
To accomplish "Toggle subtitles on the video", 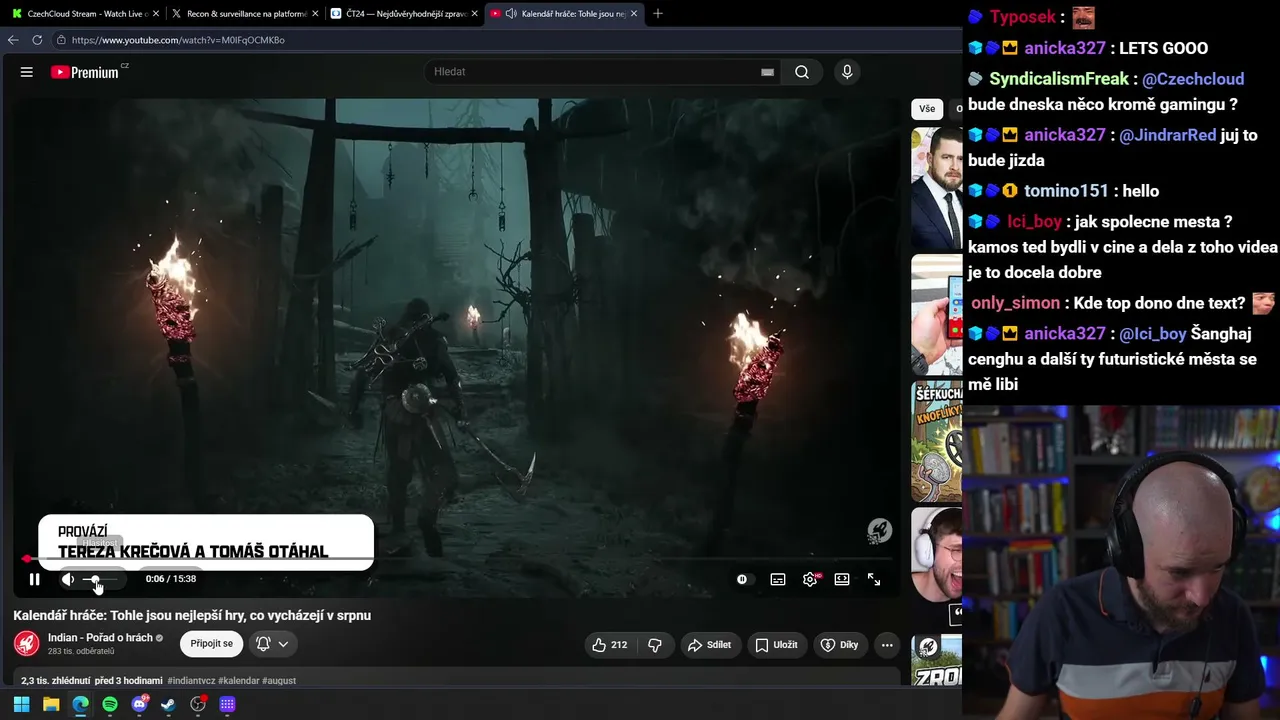I will coord(778,579).
